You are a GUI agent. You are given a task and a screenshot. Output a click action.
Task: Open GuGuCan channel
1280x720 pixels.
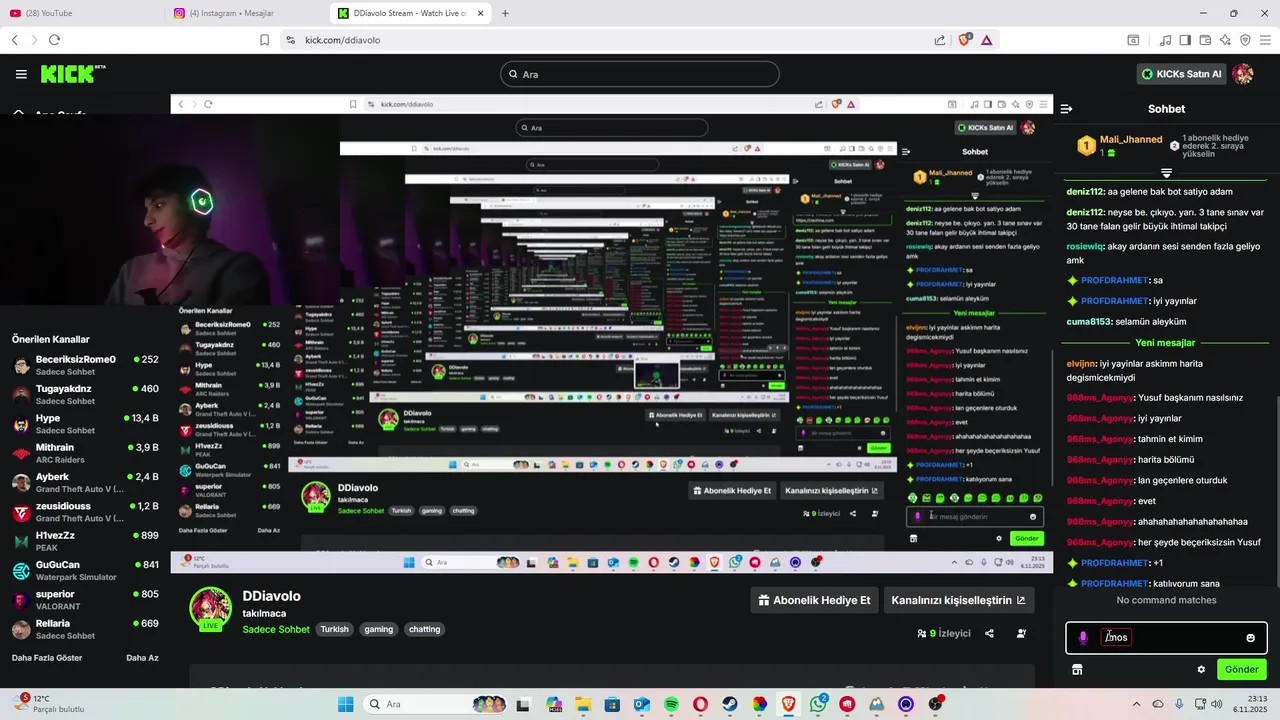pyautogui.click(x=85, y=570)
